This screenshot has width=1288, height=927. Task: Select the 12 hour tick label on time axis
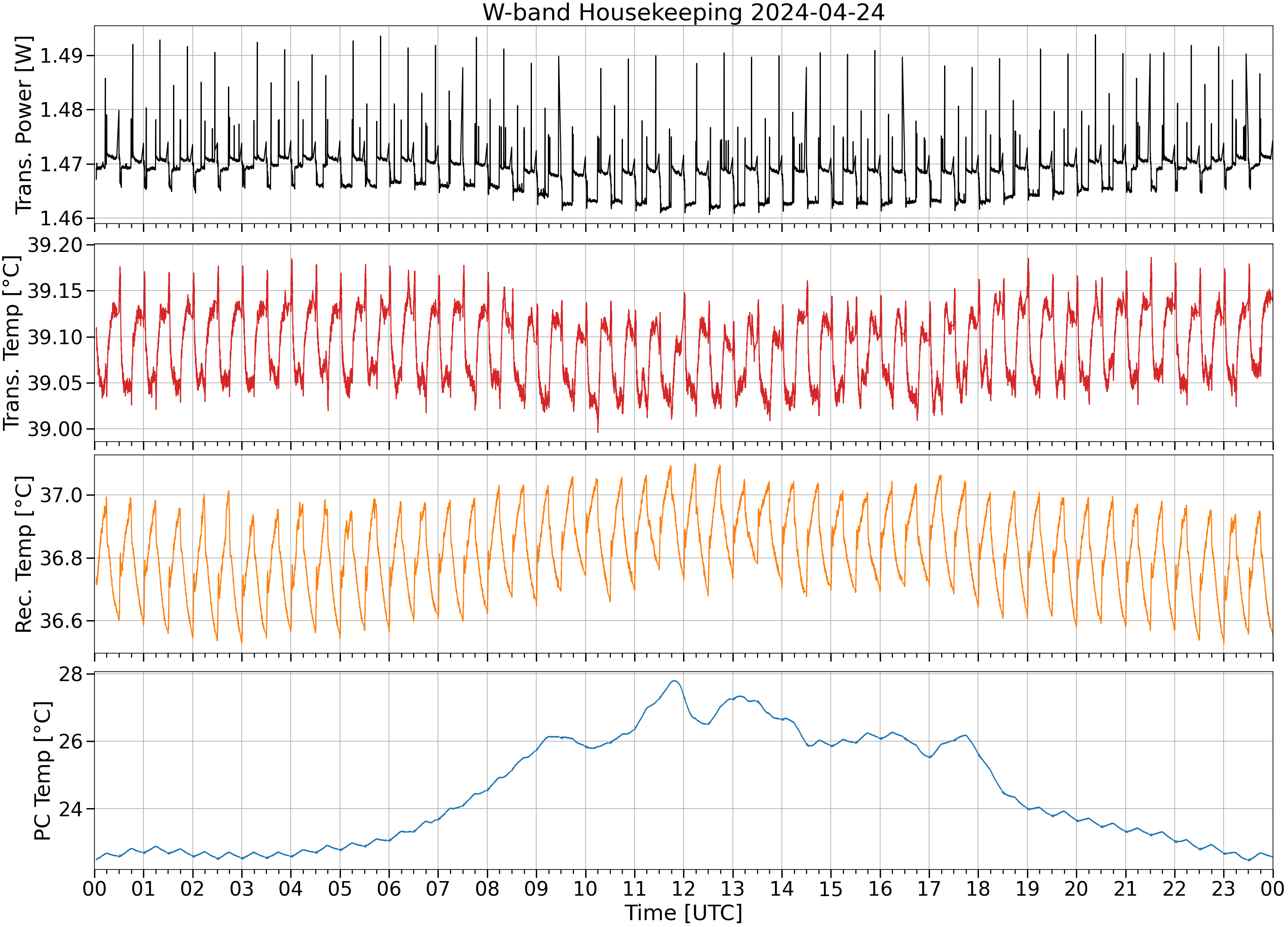tap(683, 888)
